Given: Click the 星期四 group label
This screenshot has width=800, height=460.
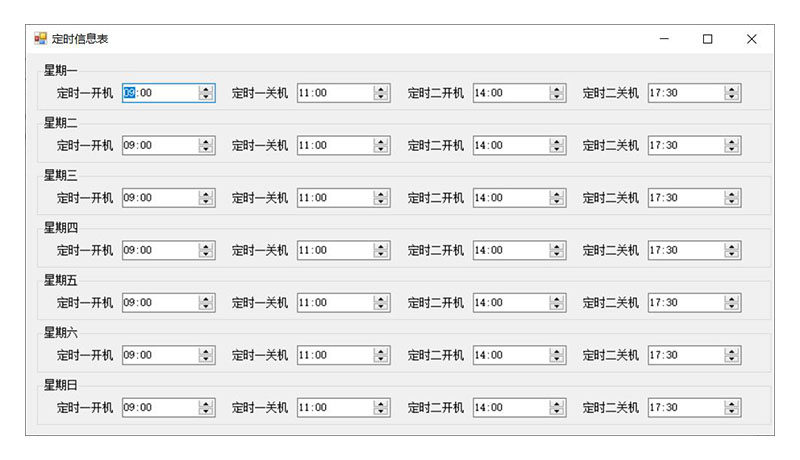Looking at the screenshot, I should point(60,228).
